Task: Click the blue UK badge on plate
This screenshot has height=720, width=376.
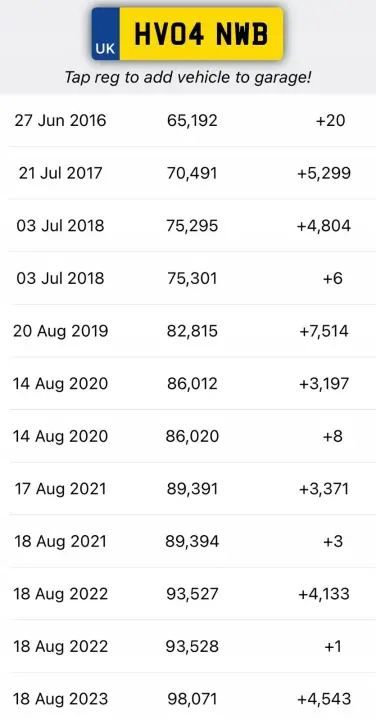Action: pyautogui.click(x=106, y=34)
